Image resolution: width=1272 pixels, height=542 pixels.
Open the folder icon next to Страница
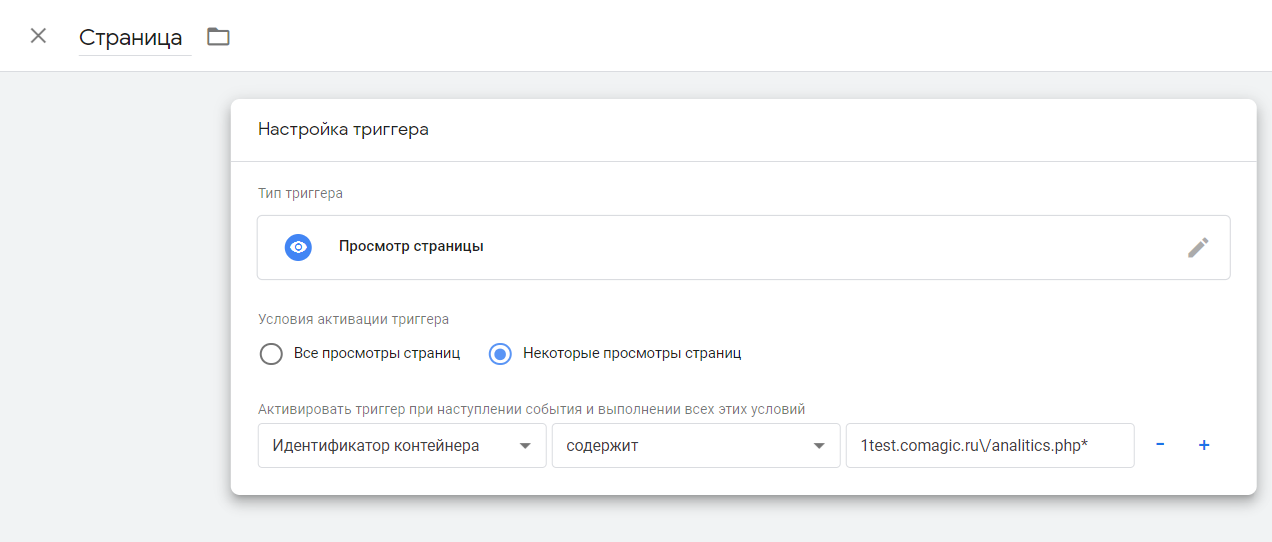point(218,37)
